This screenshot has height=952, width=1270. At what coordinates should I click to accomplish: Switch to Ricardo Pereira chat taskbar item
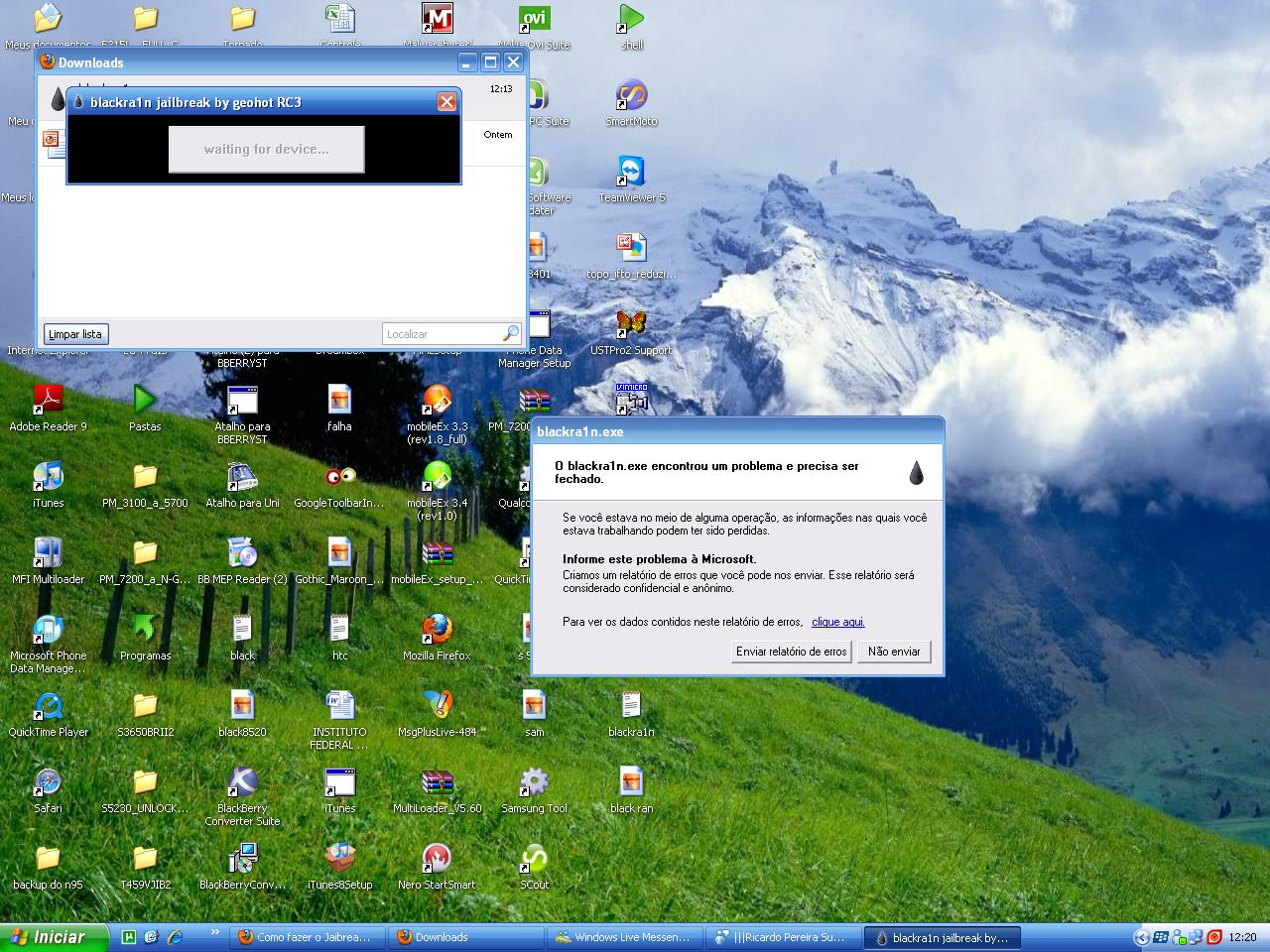(x=784, y=937)
